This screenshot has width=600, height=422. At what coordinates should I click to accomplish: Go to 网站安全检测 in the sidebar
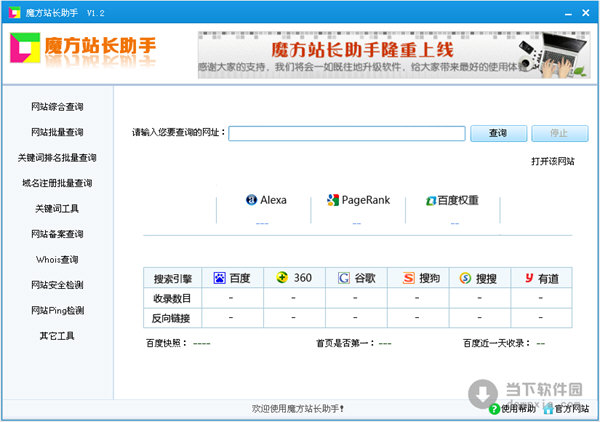coord(57,285)
